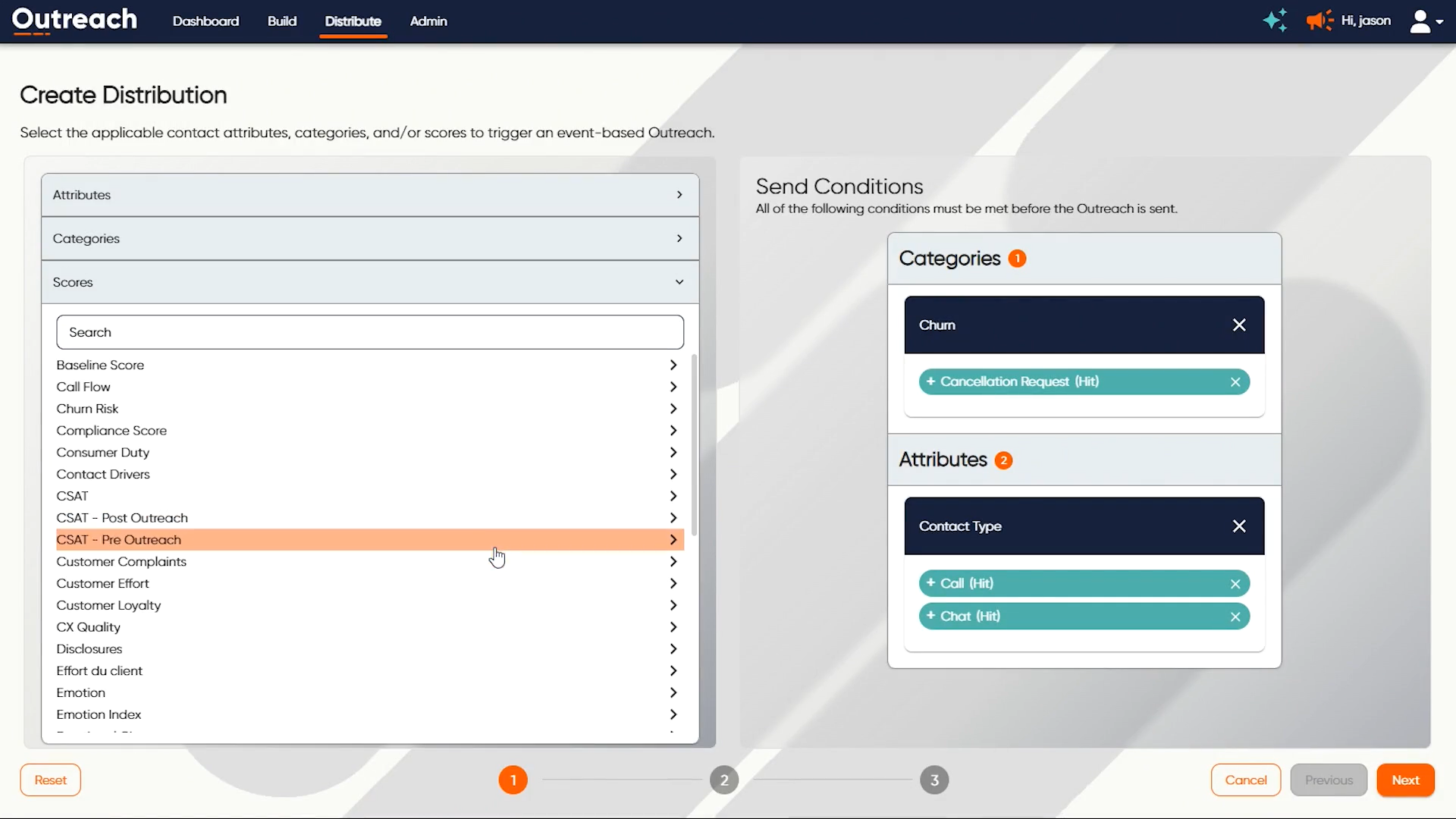Open CX Quality score options
The height and width of the screenshot is (819, 1456).
coord(370,627)
